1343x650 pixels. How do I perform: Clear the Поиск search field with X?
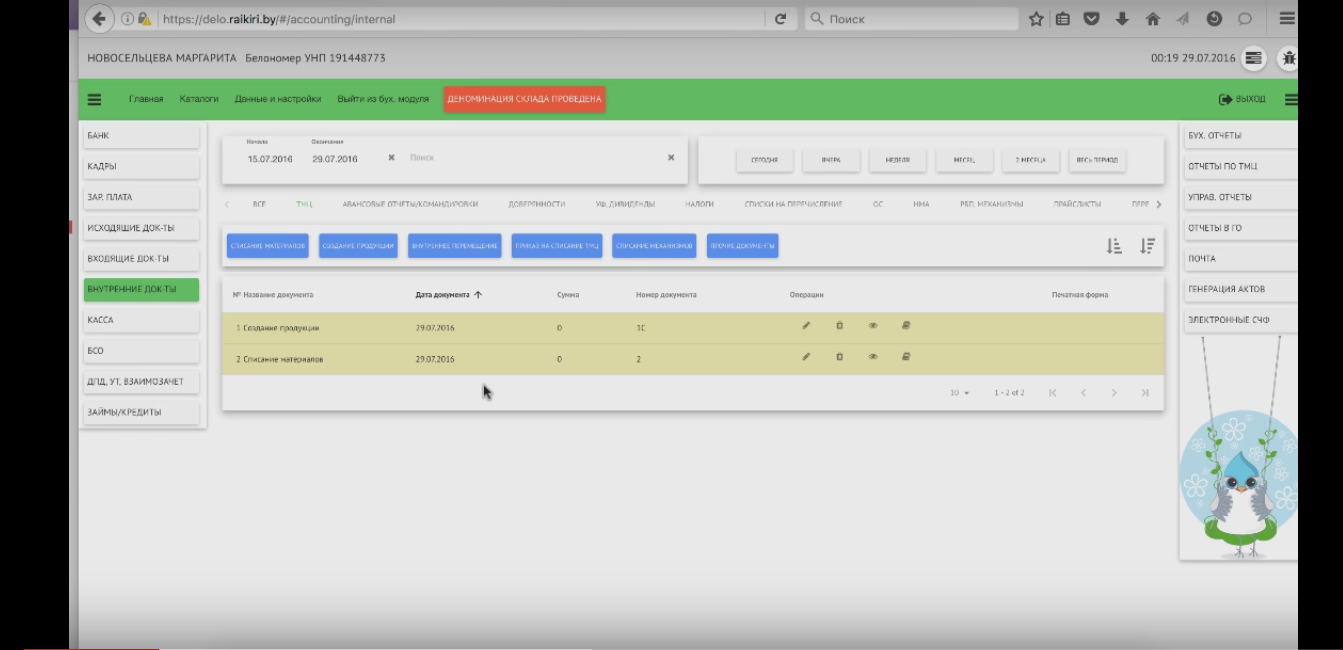671,158
